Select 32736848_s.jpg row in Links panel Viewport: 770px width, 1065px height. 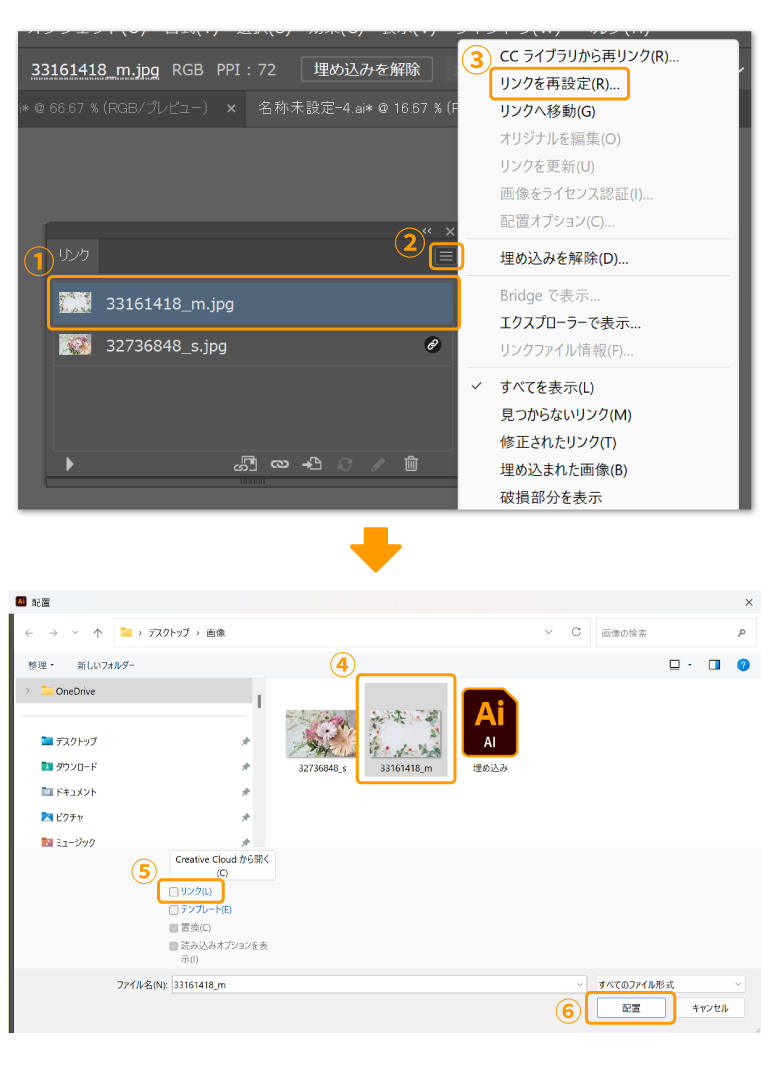(x=252, y=346)
